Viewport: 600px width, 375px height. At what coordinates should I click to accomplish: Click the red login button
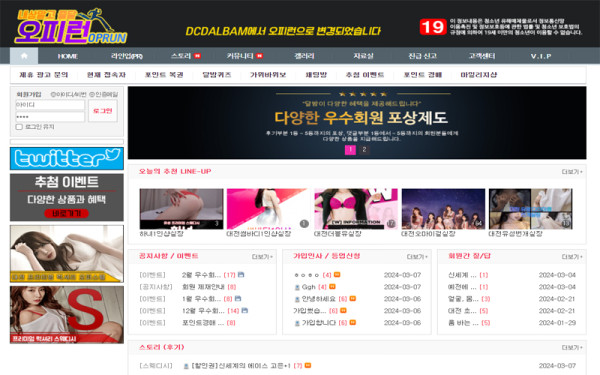(x=103, y=111)
